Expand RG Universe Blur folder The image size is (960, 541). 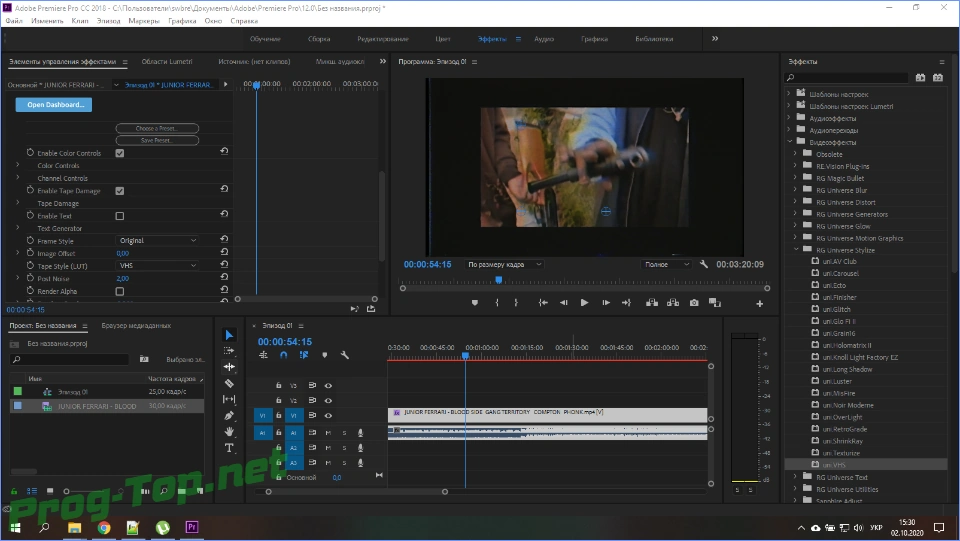(795, 190)
